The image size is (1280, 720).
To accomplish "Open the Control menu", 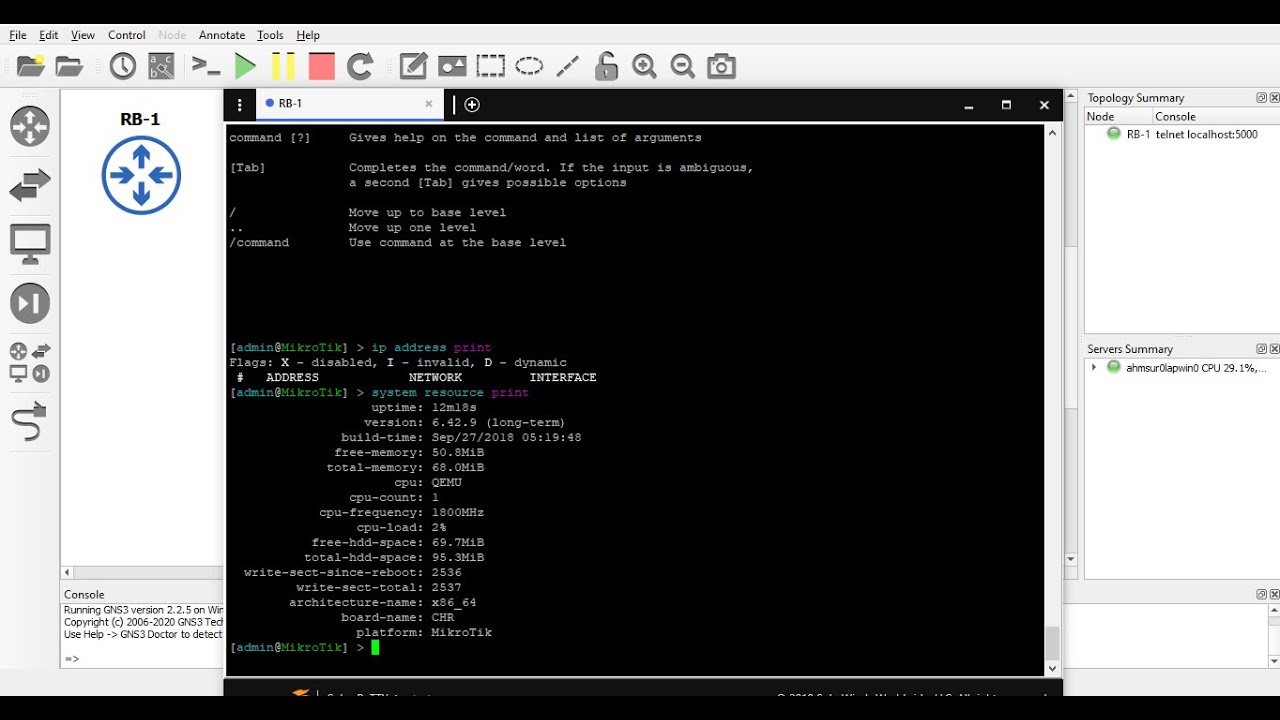I will [127, 35].
